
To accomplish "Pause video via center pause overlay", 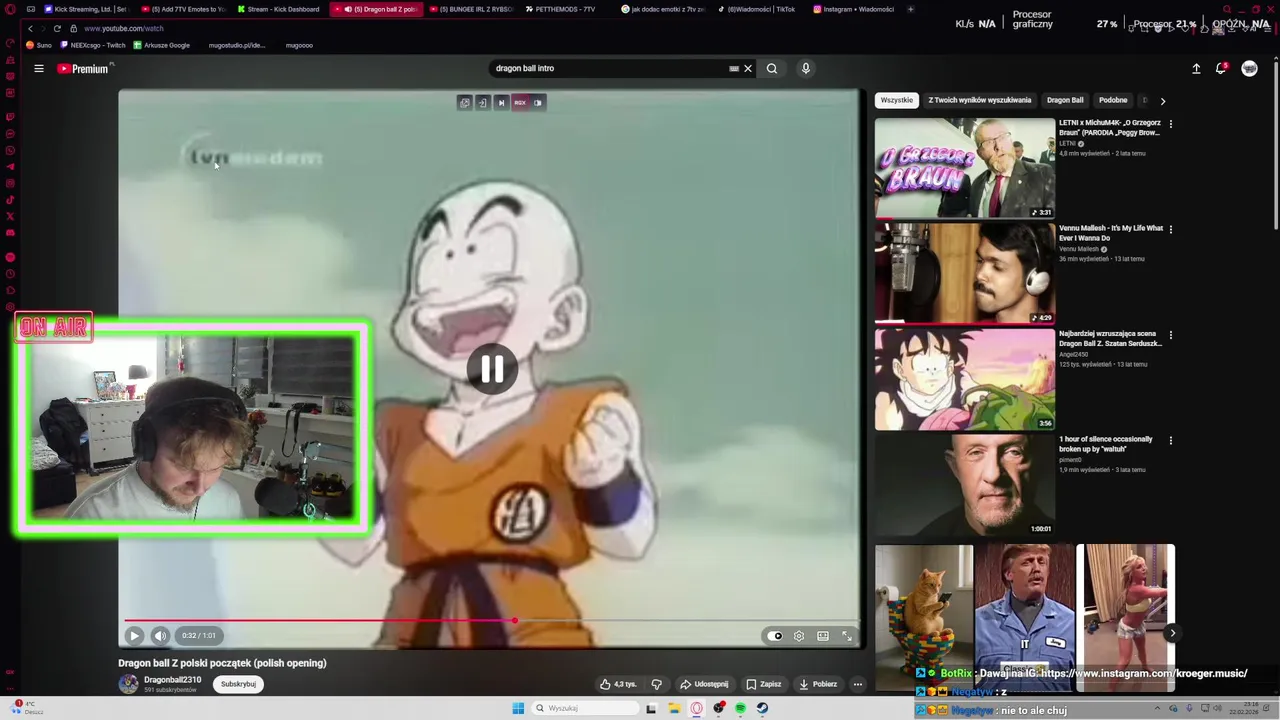I will click(492, 369).
